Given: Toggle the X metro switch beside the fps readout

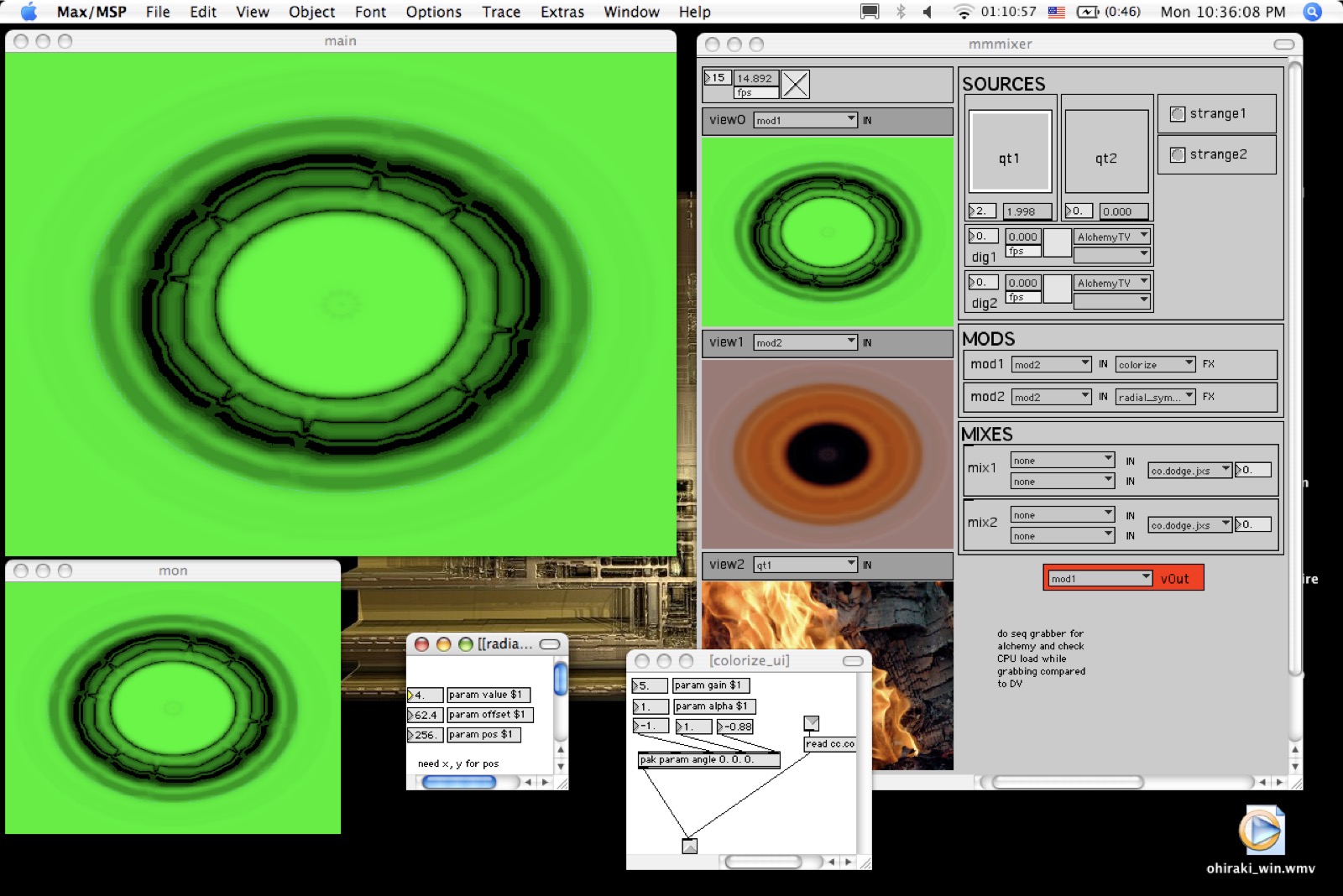Looking at the screenshot, I should (x=795, y=84).
